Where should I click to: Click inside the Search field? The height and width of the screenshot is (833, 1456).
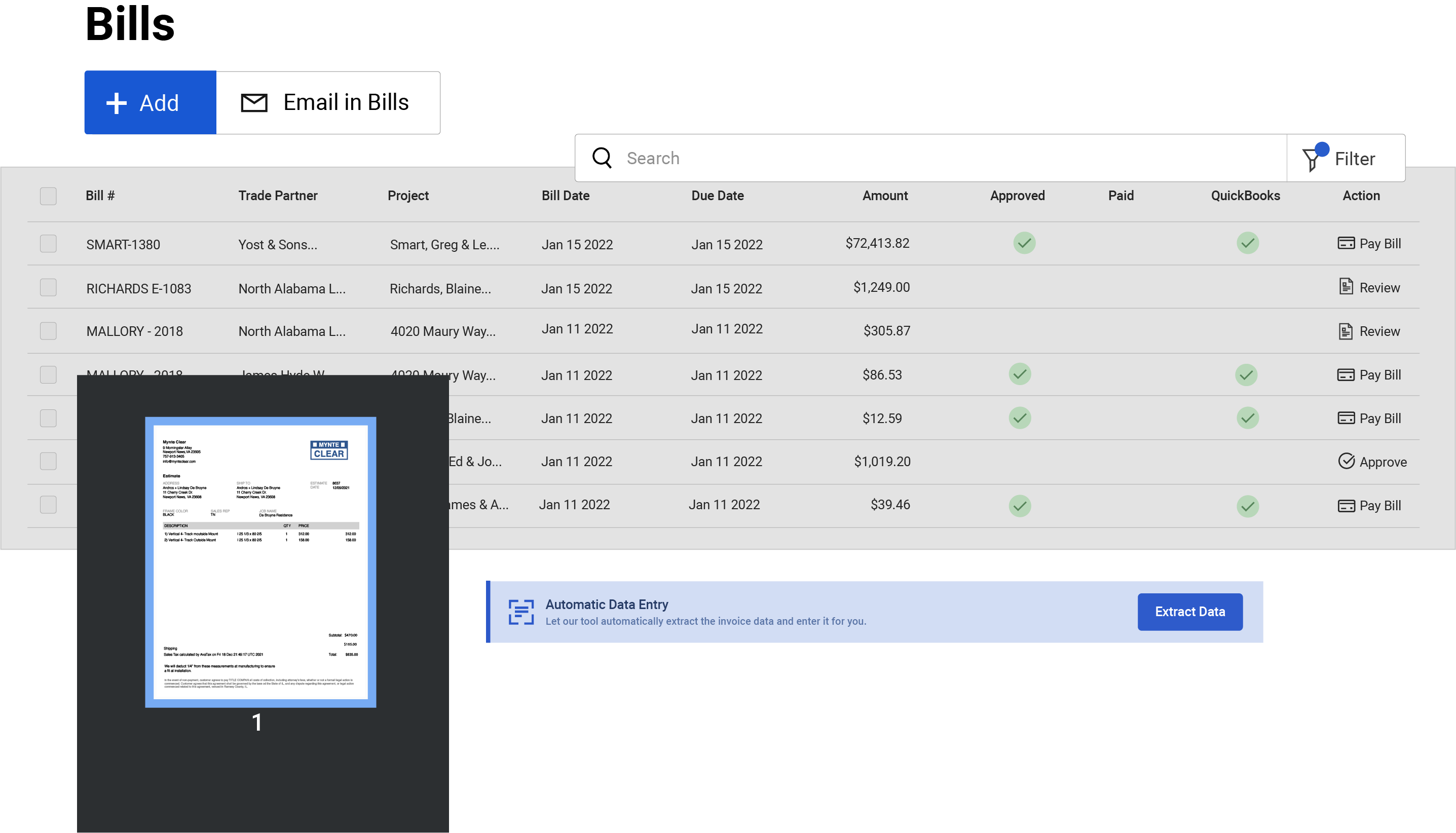[x=801, y=158]
